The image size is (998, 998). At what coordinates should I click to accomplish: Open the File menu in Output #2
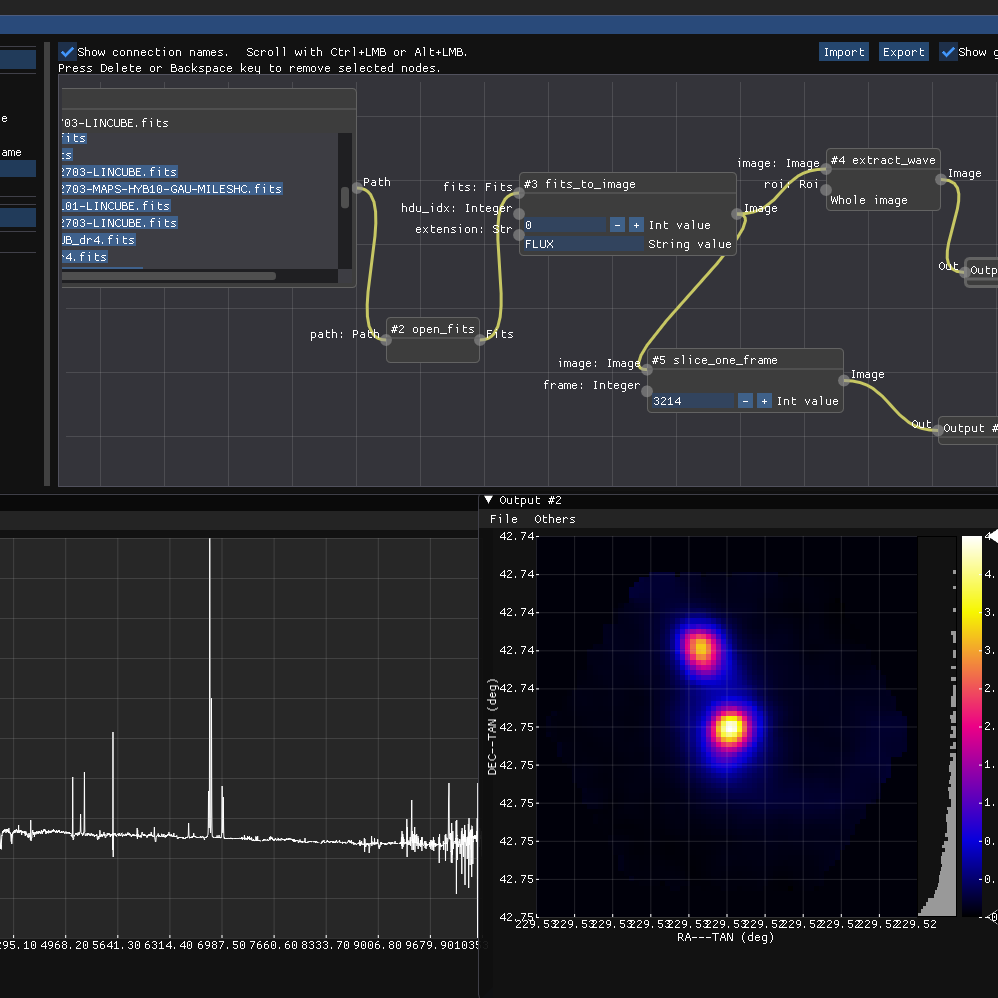click(x=503, y=519)
